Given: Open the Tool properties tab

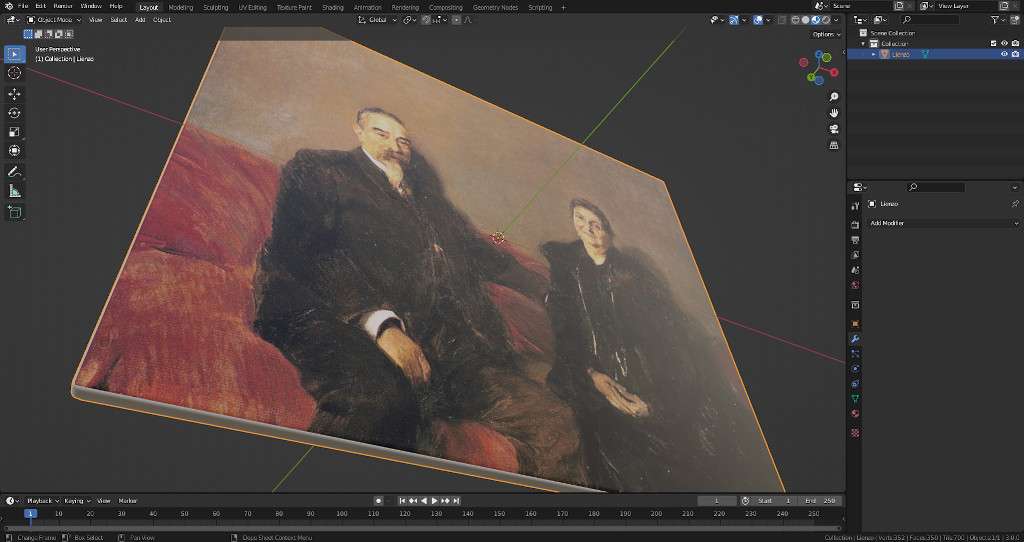Looking at the screenshot, I should tap(855, 206).
